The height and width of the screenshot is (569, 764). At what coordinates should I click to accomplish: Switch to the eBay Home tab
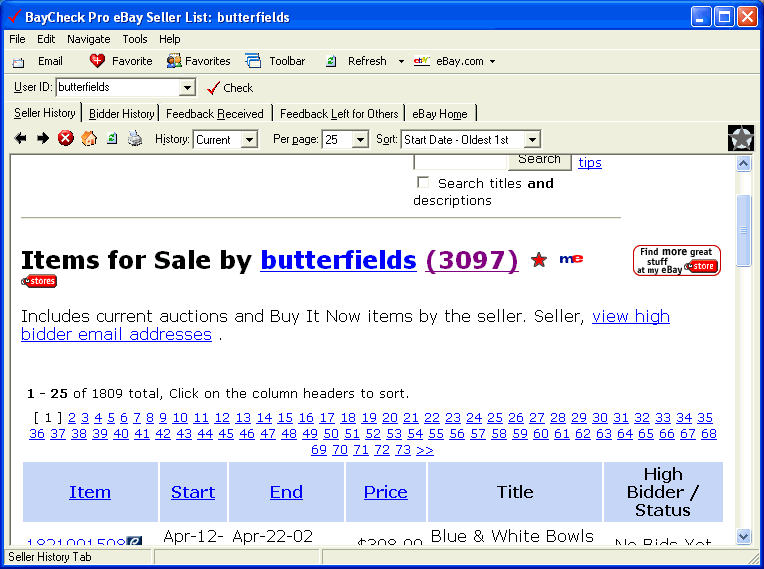click(x=439, y=114)
